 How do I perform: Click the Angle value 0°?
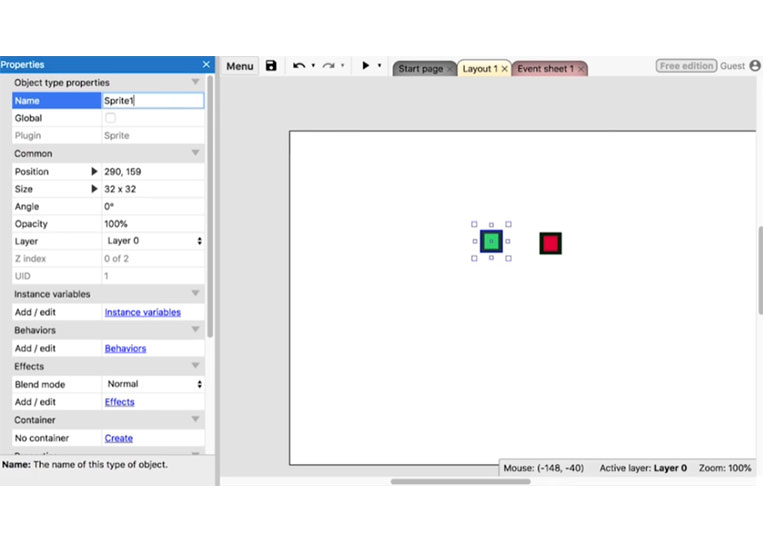[x=109, y=206]
